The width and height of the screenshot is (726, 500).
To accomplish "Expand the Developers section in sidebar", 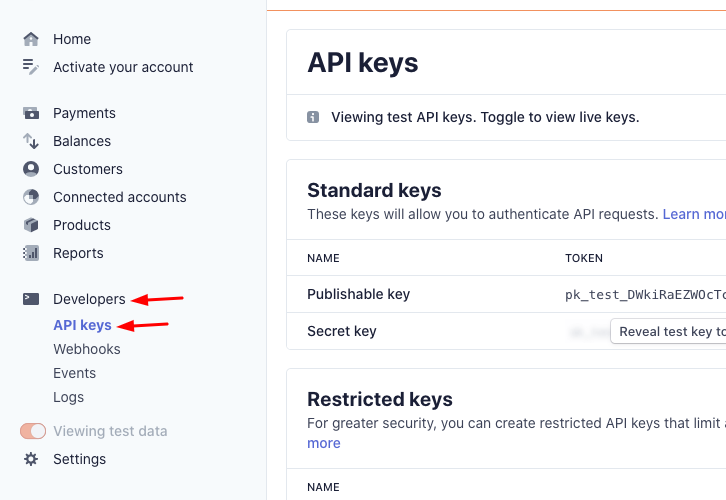I will [89, 299].
